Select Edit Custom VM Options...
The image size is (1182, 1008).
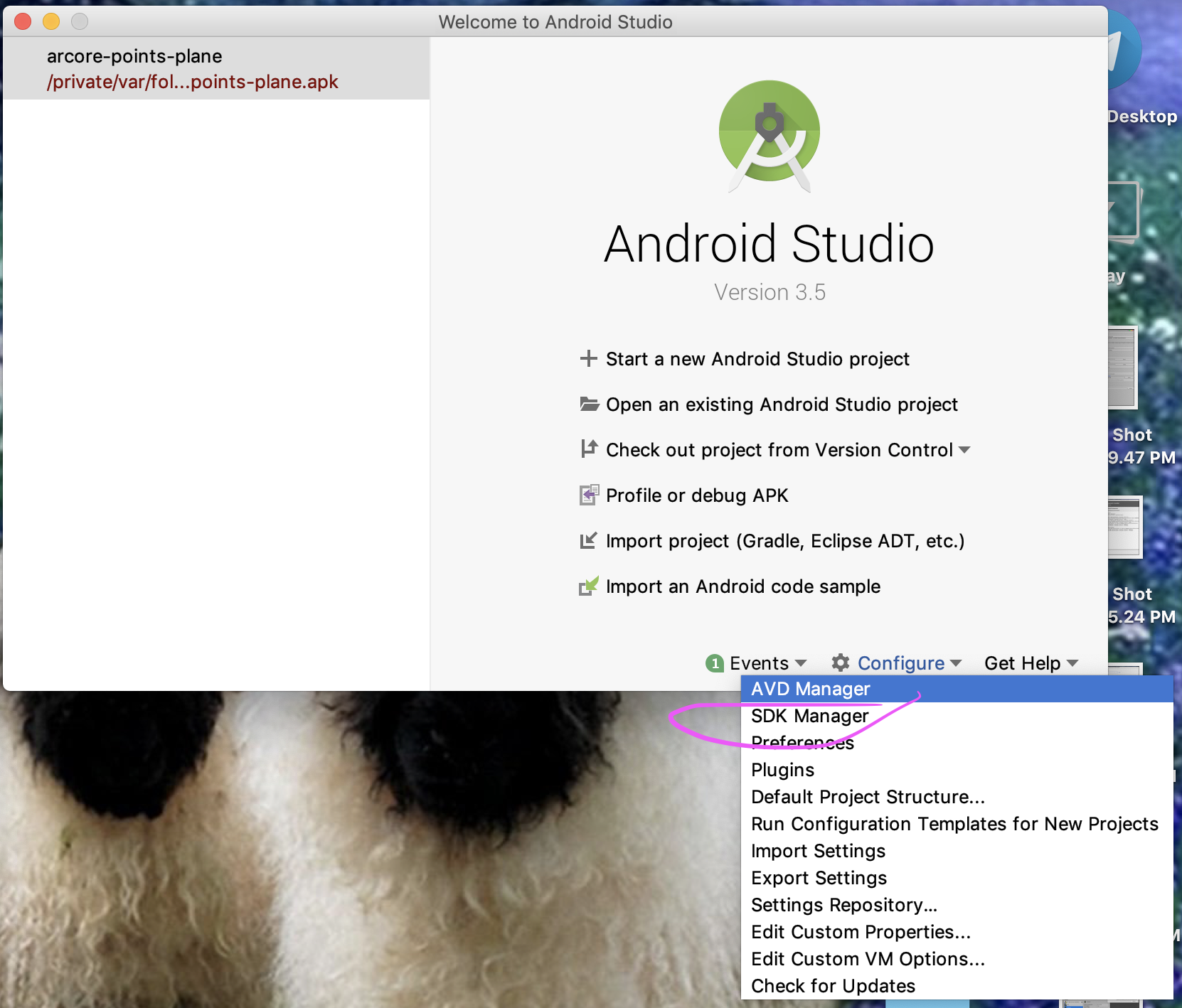coord(957,959)
